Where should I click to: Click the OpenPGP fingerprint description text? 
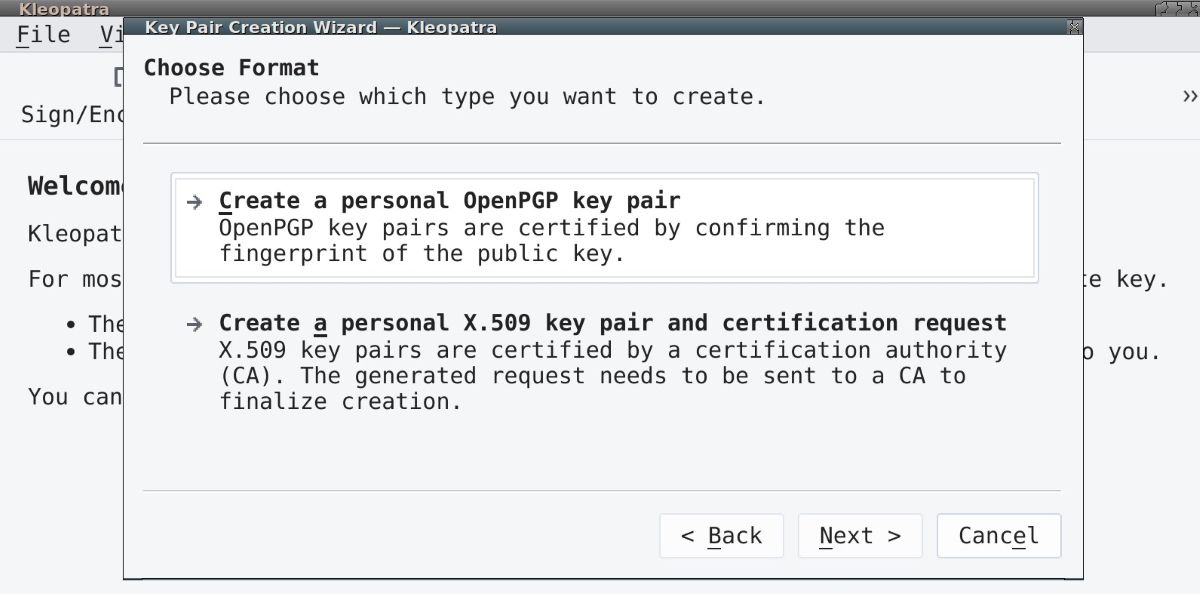click(x=551, y=241)
